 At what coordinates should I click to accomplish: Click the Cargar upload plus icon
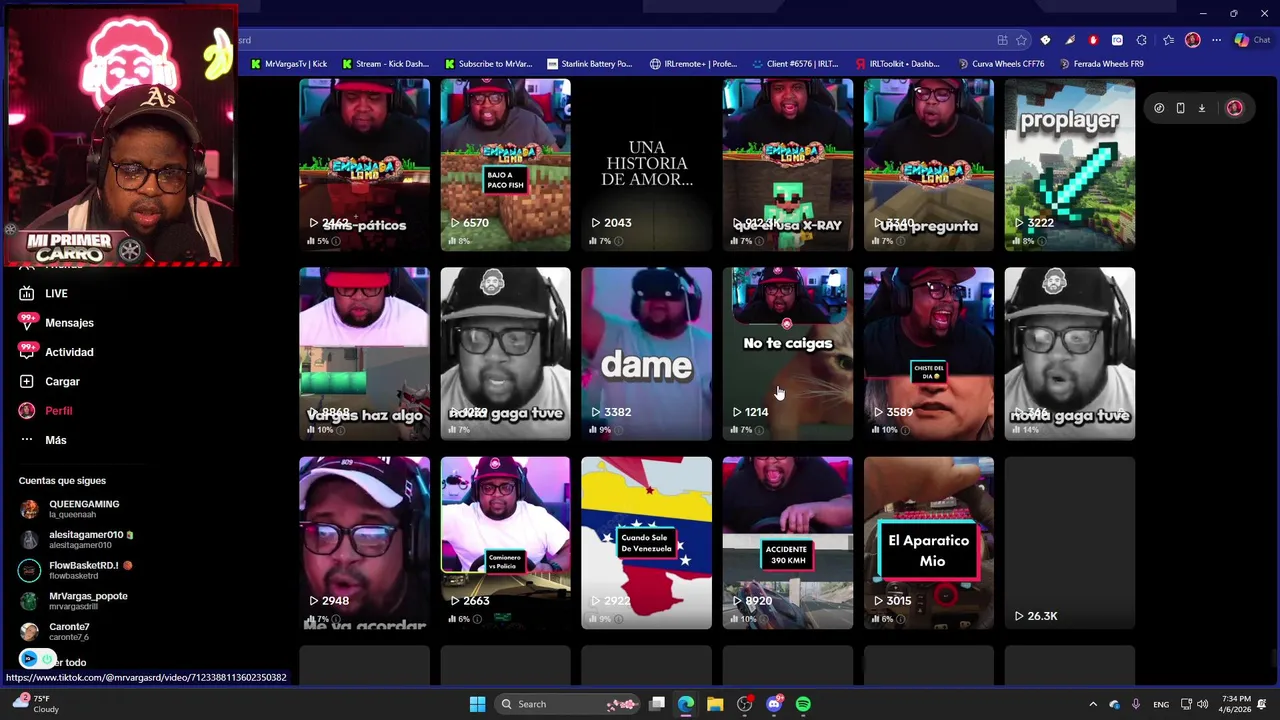[x=27, y=381]
